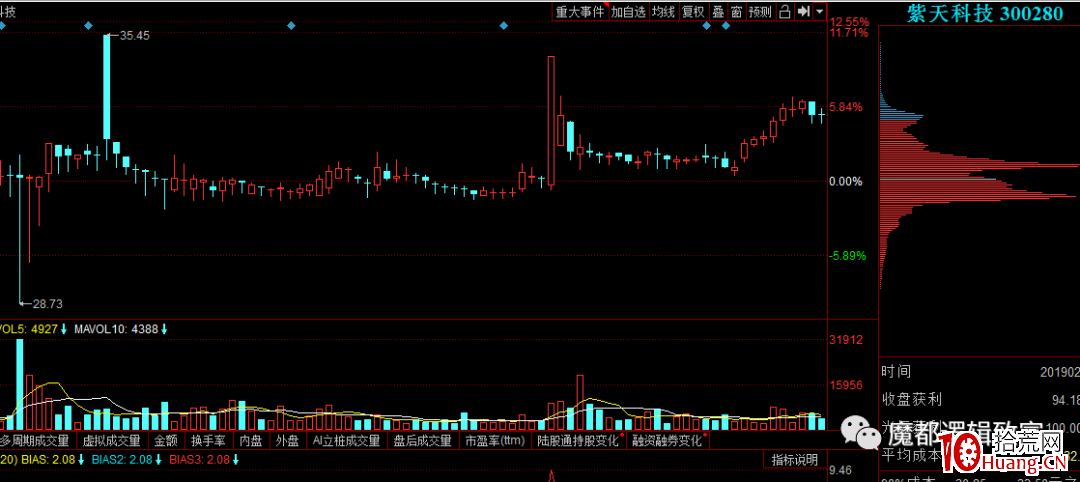1080x482 pixels.
Task: Switch to 换手率 tab
Action: click(208, 440)
